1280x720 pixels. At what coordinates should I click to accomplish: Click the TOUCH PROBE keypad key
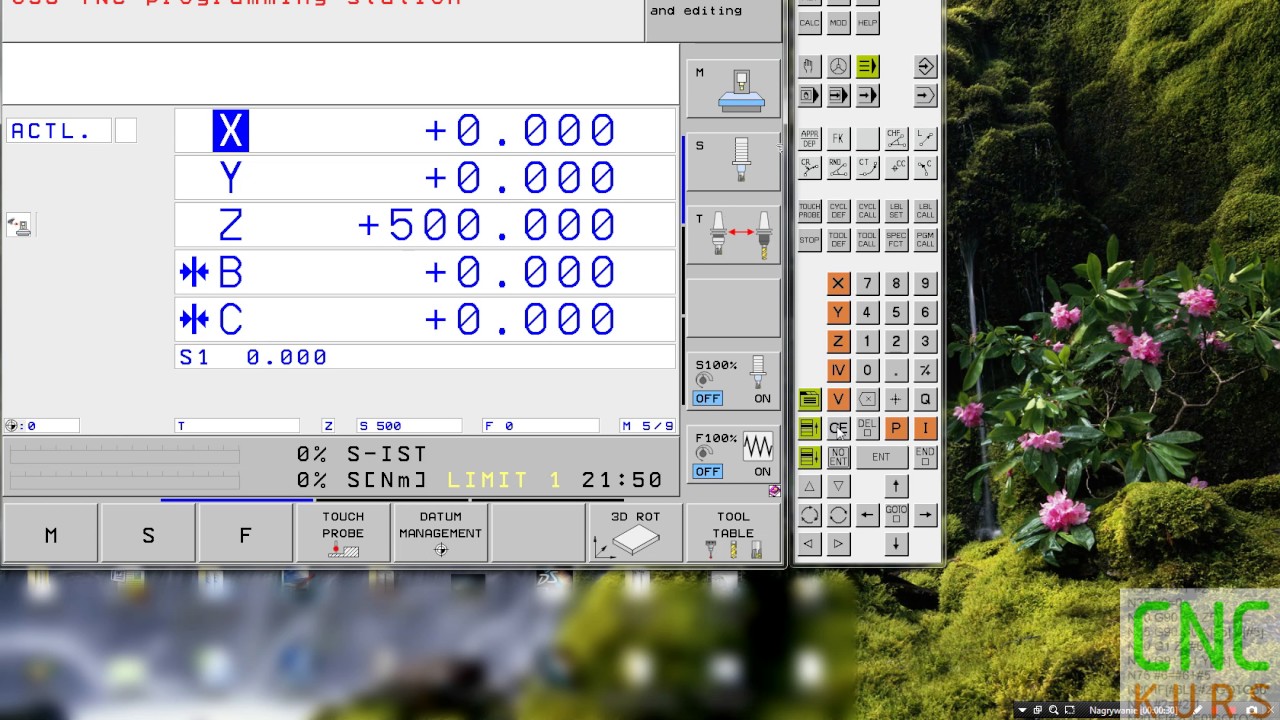809,211
